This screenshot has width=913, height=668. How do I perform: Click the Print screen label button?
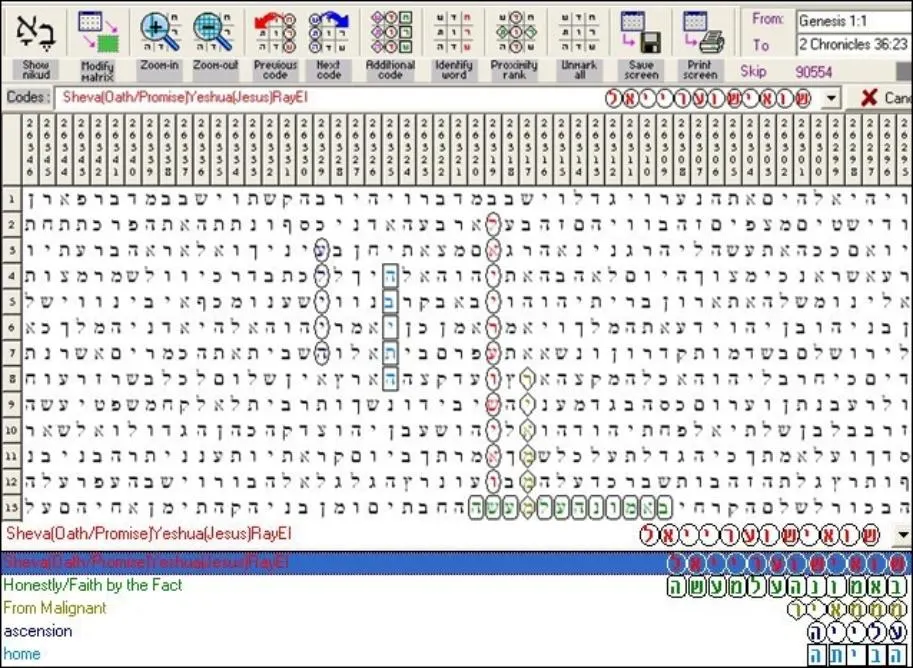(x=701, y=70)
